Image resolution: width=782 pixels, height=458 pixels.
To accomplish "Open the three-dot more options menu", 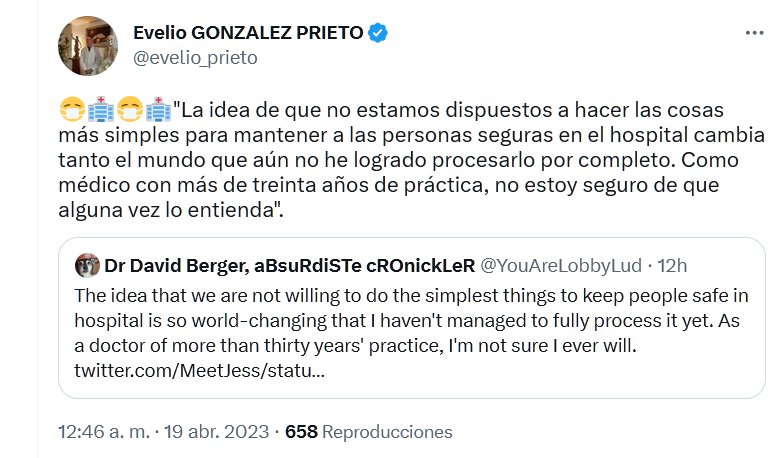I will (754, 33).
